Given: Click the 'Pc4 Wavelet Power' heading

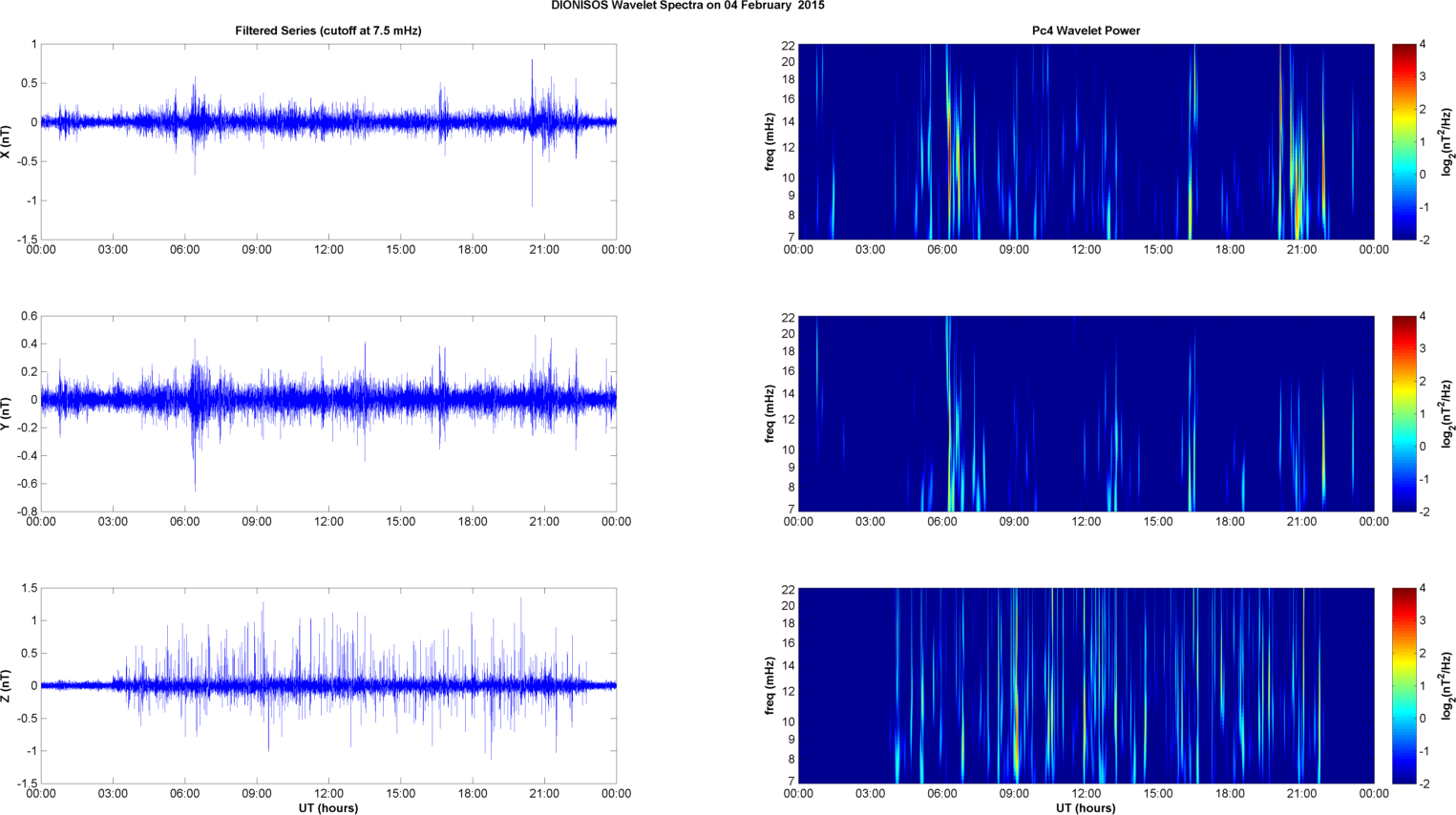Looking at the screenshot, I should coord(1086,31).
